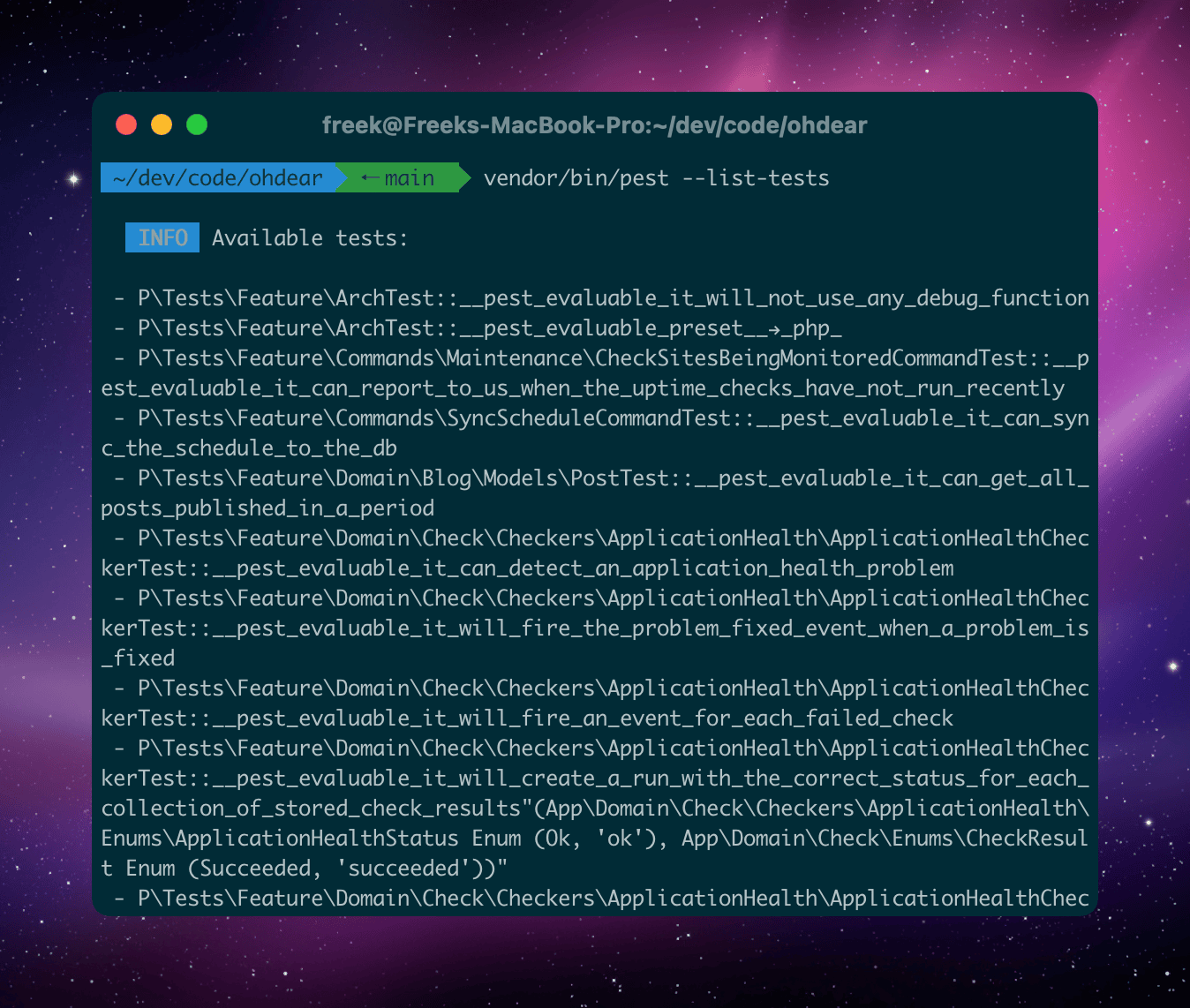The height and width of the screenshot is (1008, 1190).
Task: Click the Enums\ApplicationHealthStatus Enum line
Action: coord(595,839)
